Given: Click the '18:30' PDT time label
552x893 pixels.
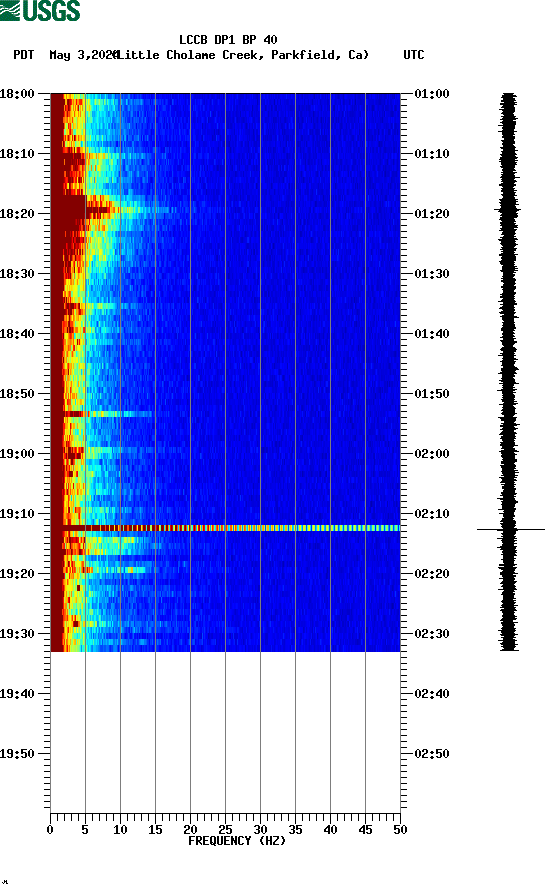Looking at the screenshot, I should 18,274.
